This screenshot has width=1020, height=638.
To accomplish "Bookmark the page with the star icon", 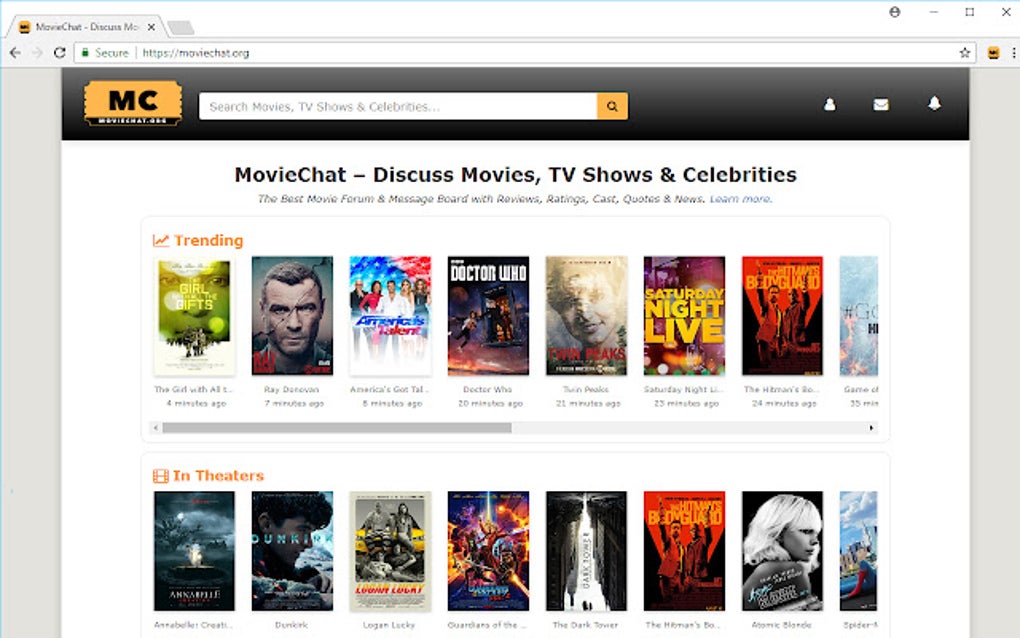I will coord(963,52).
